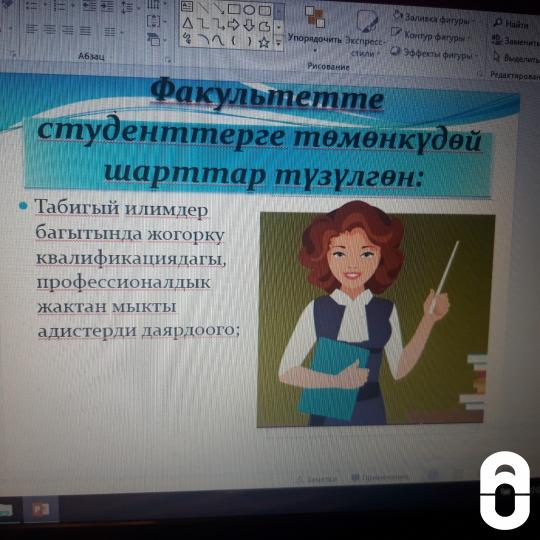540x540 pixels.
Task: Open Выделить select menu
Action: [x=516, y=58]
